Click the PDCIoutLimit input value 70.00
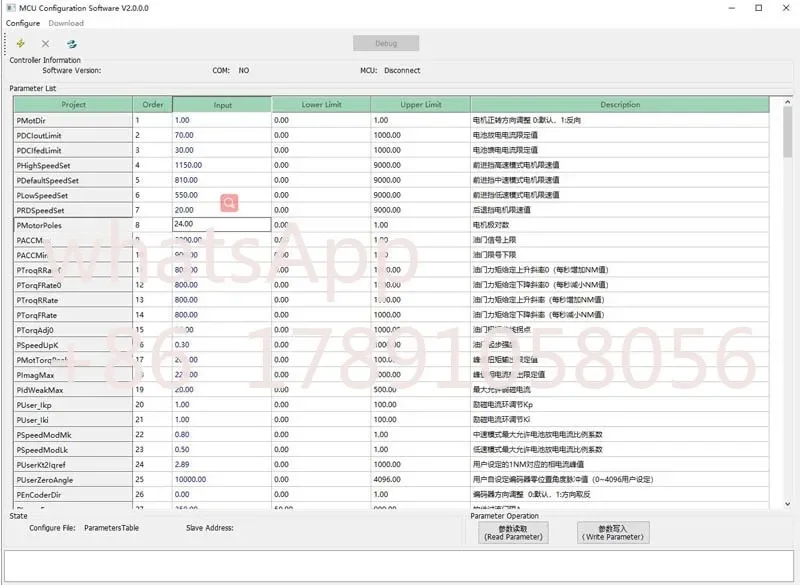This screenshot has width=800, height=585. point(184,135)
